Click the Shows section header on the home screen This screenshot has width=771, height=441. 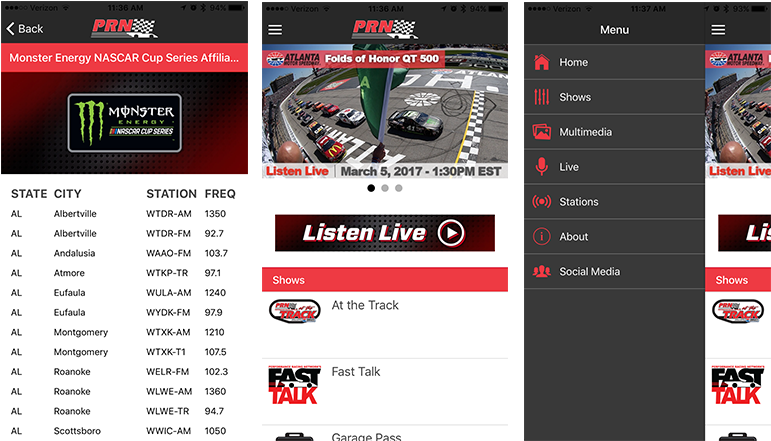pos(385,280)
